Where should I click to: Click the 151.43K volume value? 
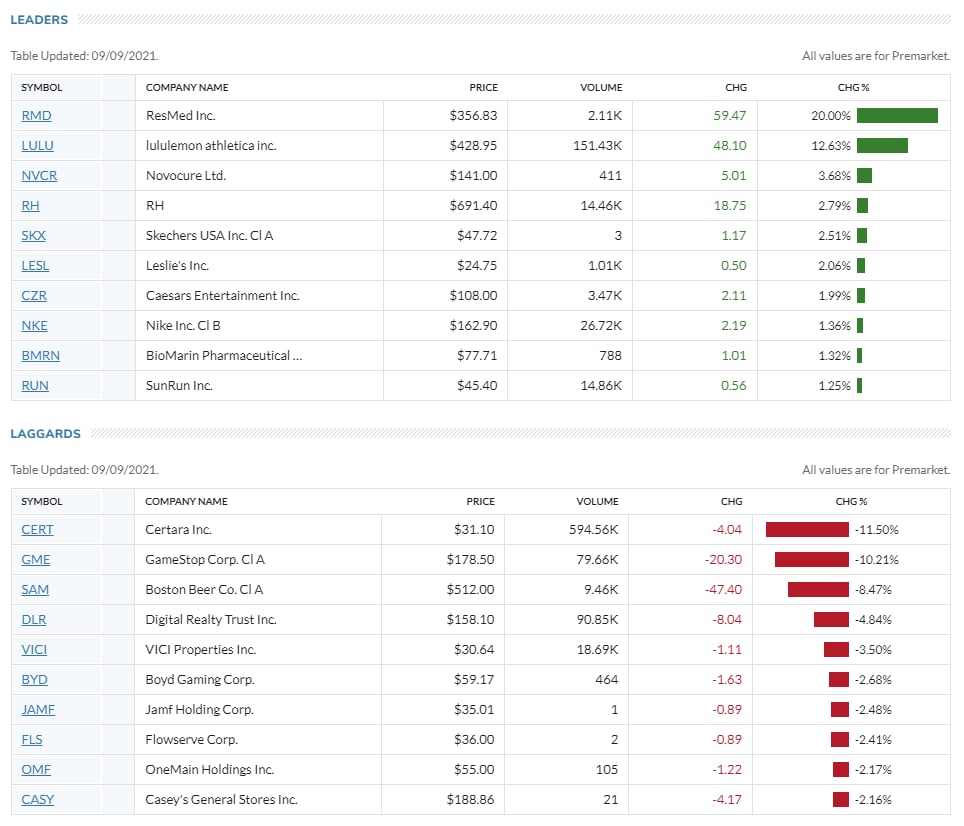click(x=597, y=146)
